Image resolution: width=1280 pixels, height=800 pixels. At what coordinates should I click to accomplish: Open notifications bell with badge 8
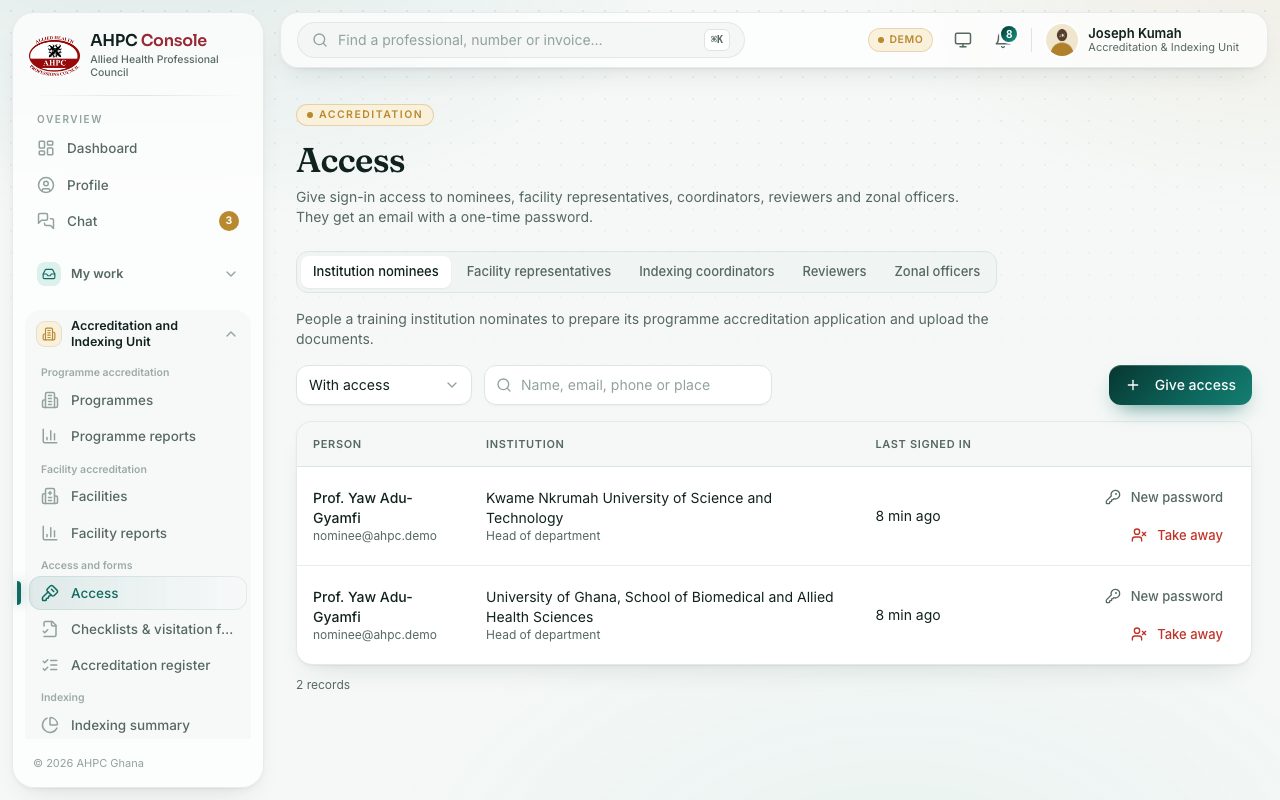1003,39
